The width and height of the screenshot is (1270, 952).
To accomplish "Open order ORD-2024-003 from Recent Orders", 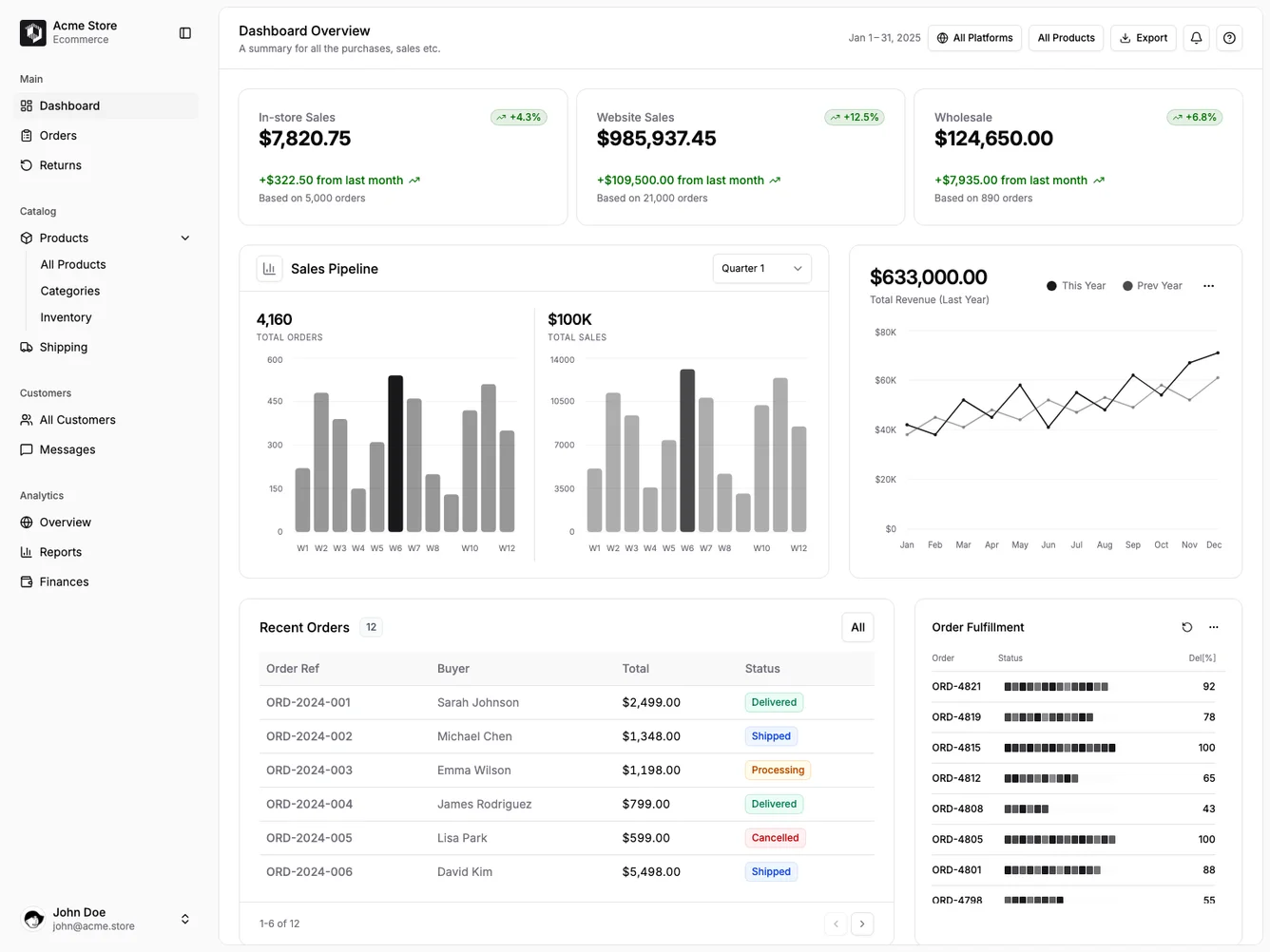I will (309, 770).
